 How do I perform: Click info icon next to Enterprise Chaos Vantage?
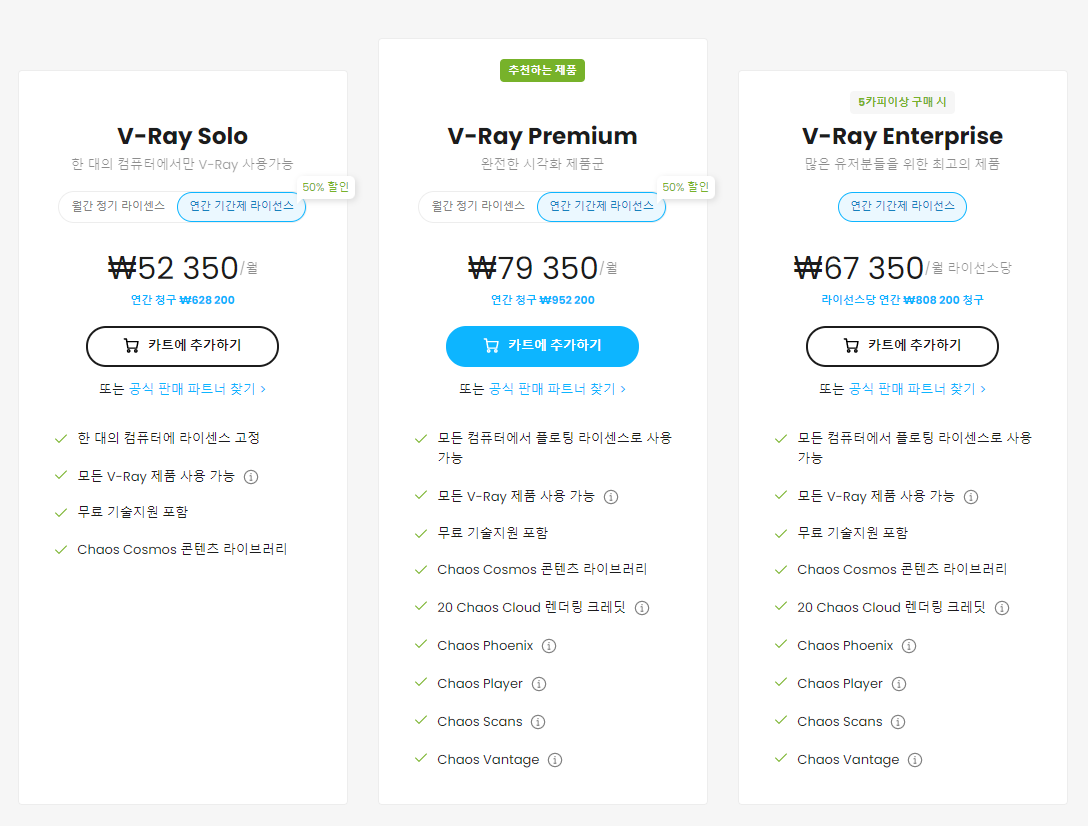coord(915,760)
